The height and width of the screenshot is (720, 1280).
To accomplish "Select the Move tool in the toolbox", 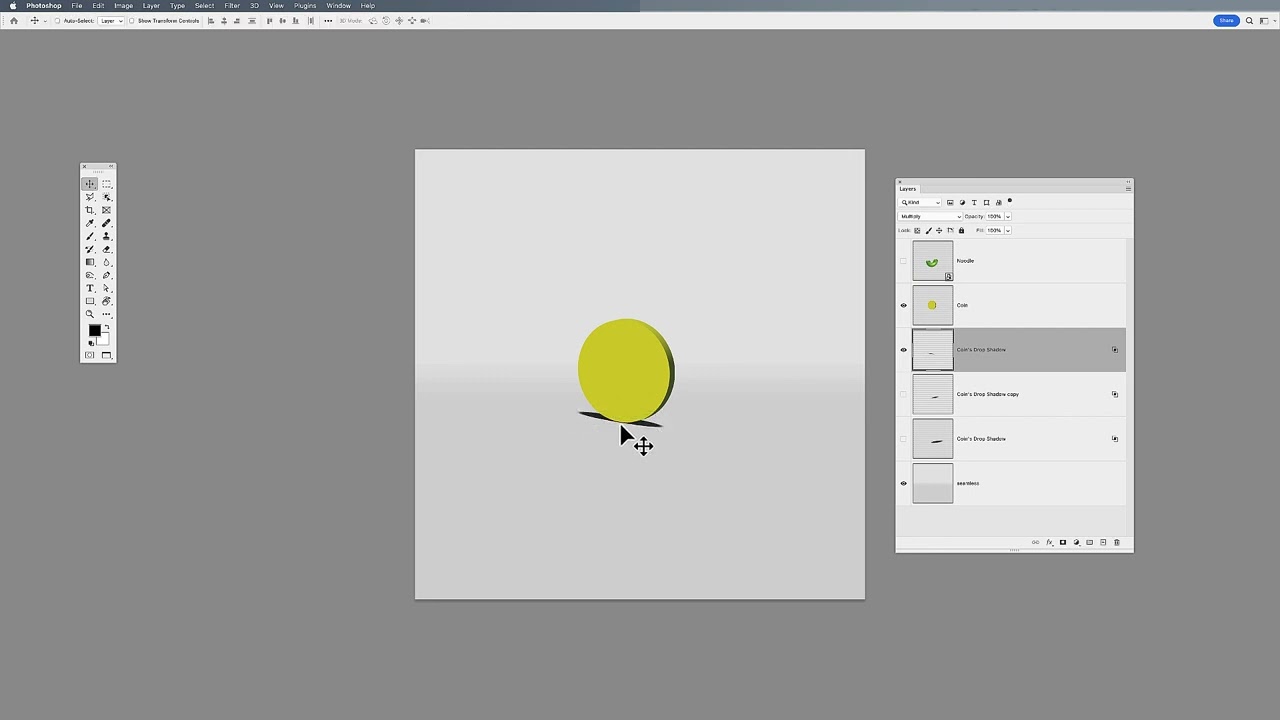I will click(x=90, y=184).
